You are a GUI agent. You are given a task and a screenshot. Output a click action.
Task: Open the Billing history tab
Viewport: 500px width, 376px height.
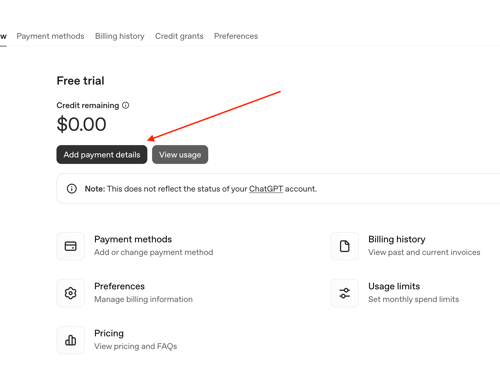point(120,36)
